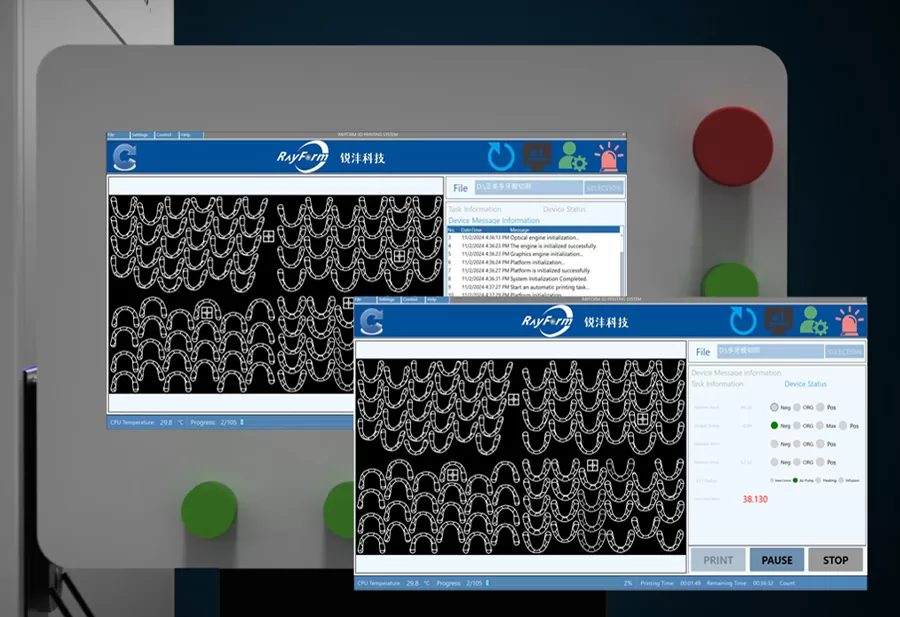Click the circular arrow icon top-left of banner
Viewport: 900px width, 617px height.
point(372,321)
